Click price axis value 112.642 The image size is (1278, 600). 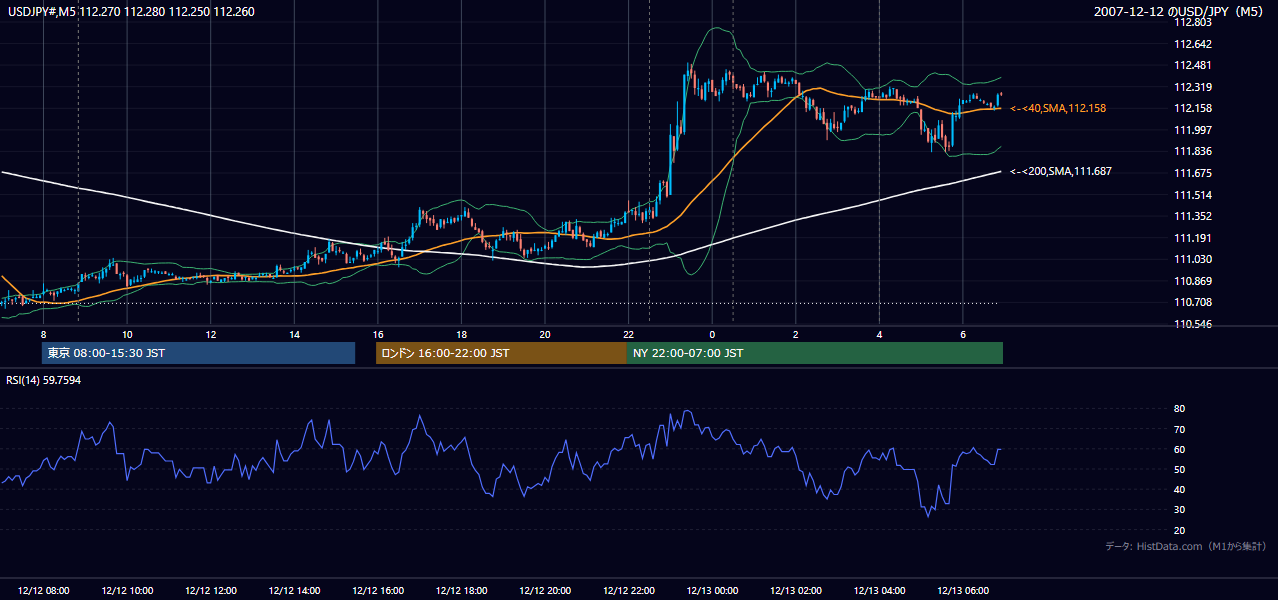[x=1193, y=44]
